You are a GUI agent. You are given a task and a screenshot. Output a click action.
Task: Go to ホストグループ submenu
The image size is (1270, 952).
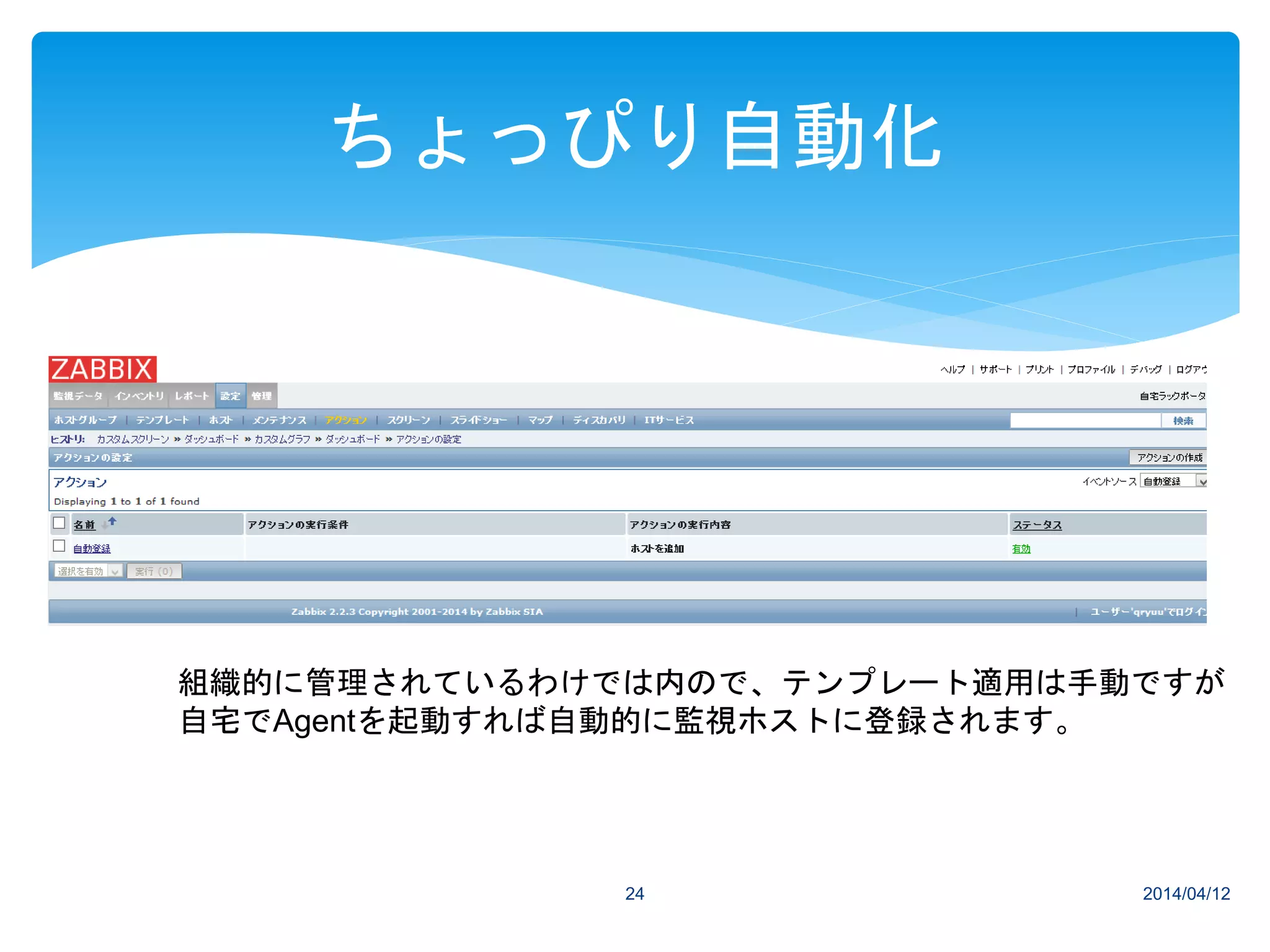86,420
